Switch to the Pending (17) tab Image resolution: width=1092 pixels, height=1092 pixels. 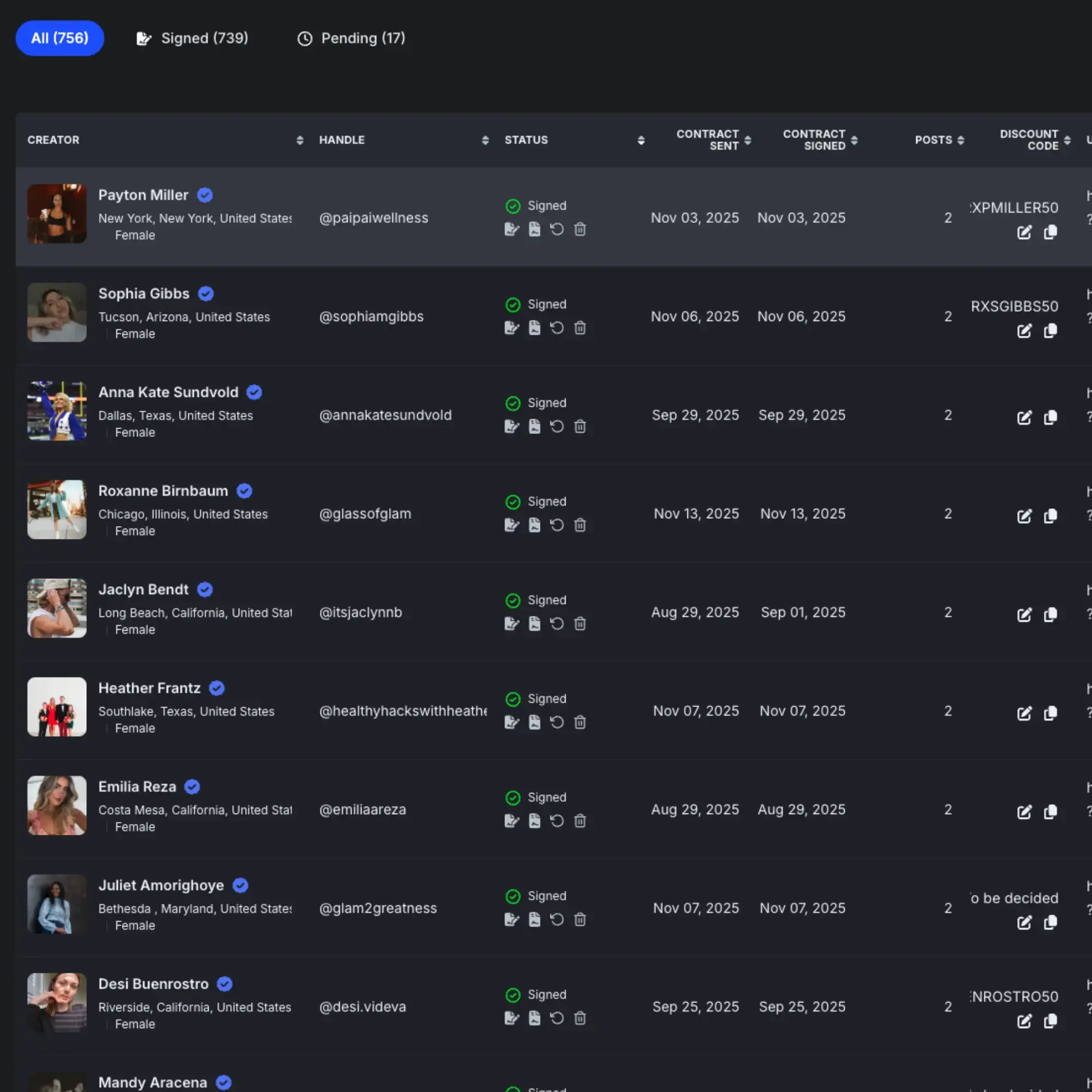tap(352, 38)
